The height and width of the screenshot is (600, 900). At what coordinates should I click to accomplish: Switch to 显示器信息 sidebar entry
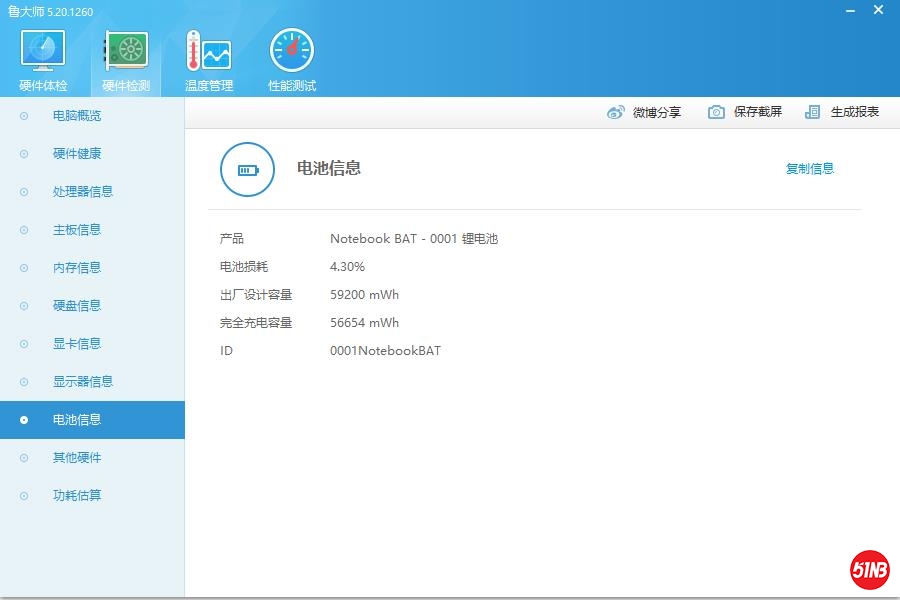pyautogui.click(x=82, y=382)
